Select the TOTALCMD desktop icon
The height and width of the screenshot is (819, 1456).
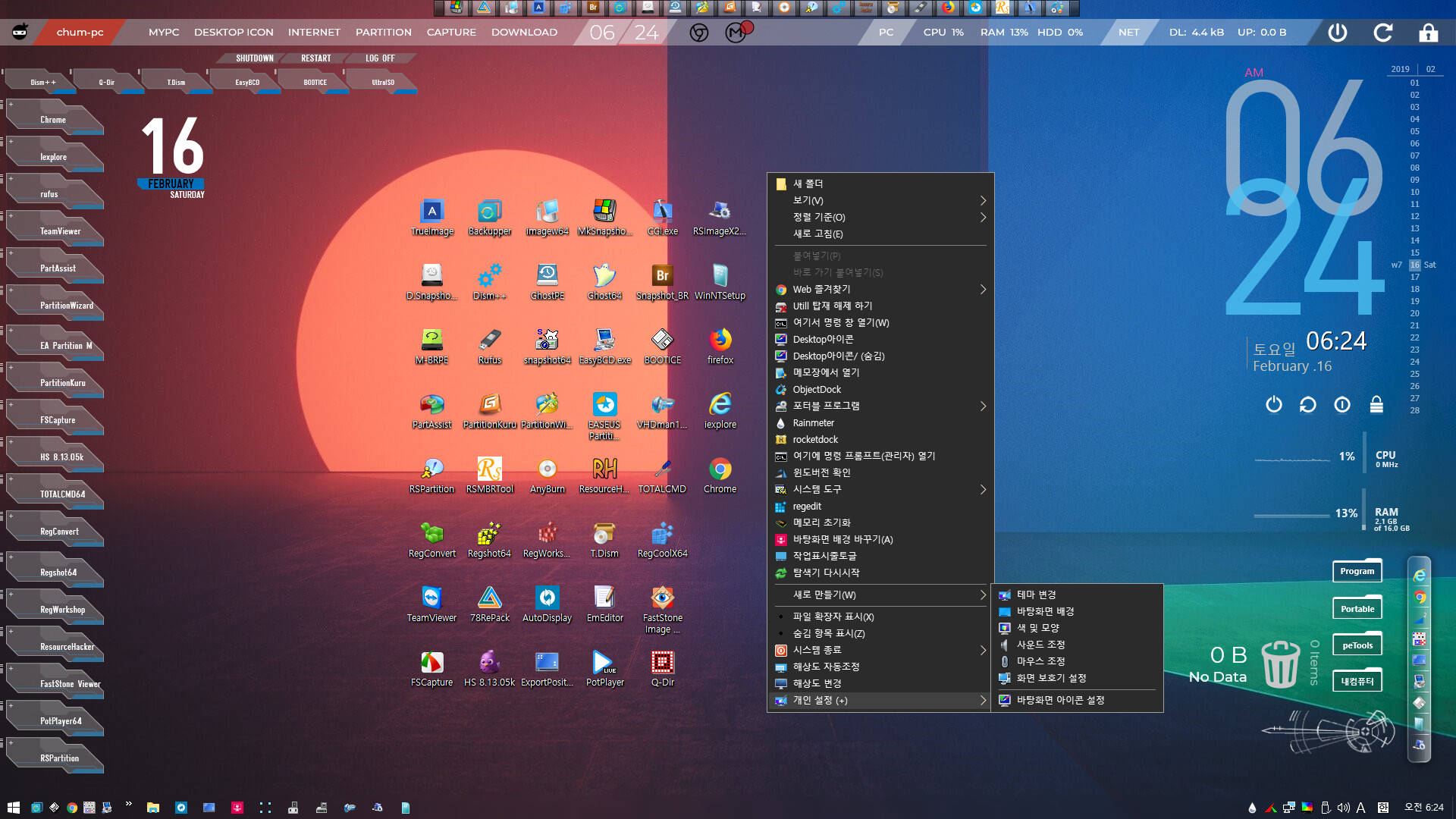(x=662, y=475)
